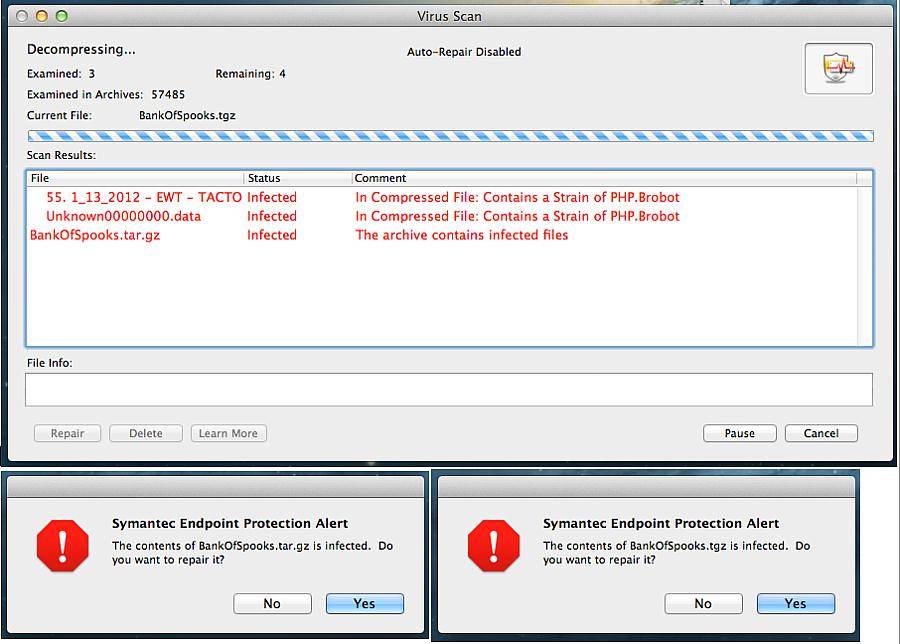Click the Comment column header

604,178
